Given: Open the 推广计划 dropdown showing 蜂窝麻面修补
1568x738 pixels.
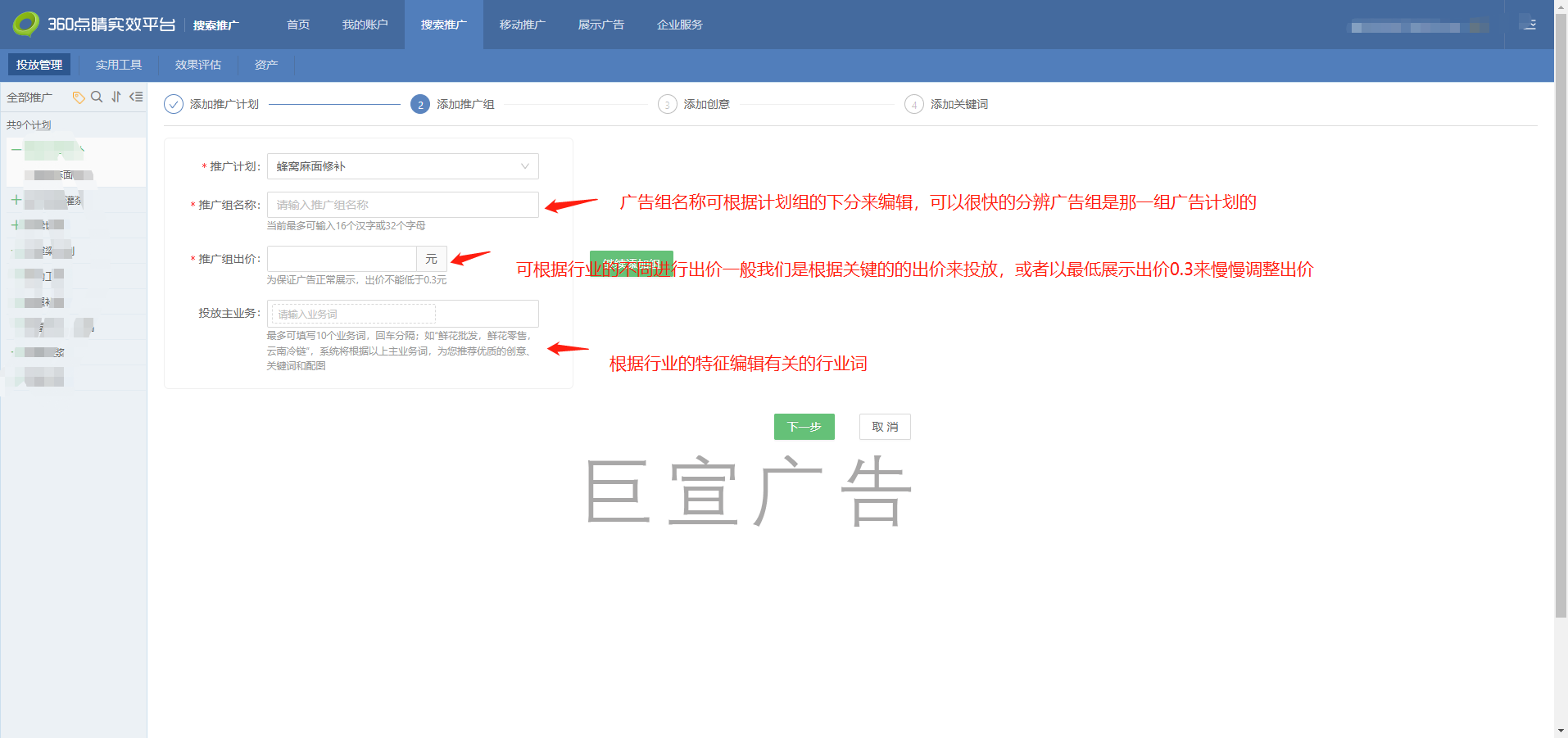Looking at the screenshot, I should 403,166.
